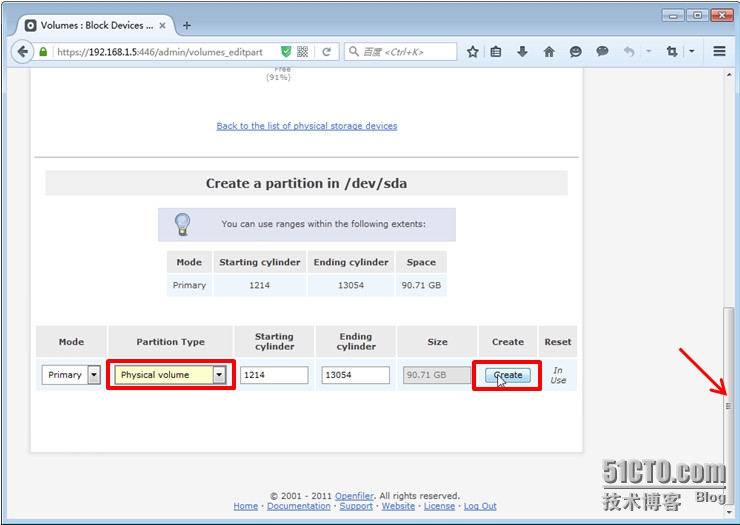The height and width of the screenshot is (525, 740).
Task: Open dropdown beside the crop icon
Action: (x=691, y=51)
